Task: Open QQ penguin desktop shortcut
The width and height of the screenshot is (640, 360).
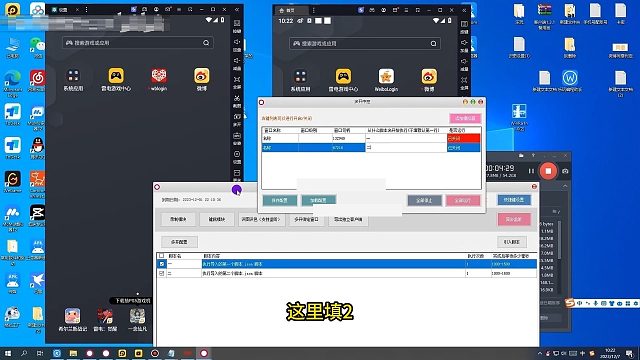Action: click(x=37, y=145)
